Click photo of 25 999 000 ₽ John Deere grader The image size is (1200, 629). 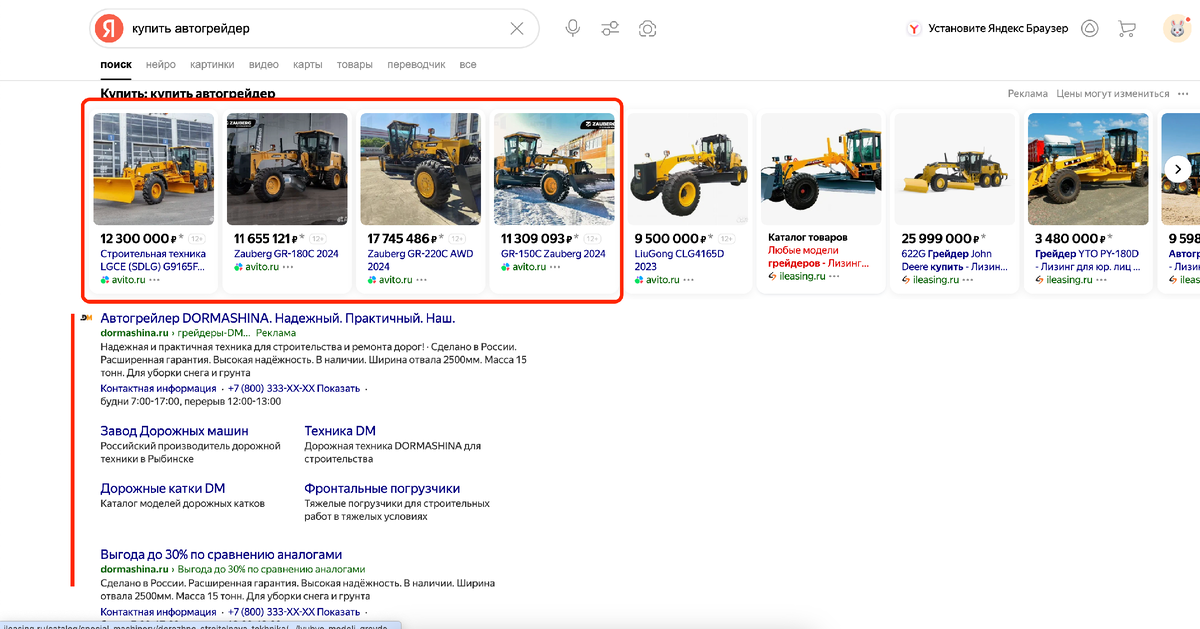pos(954,169)
